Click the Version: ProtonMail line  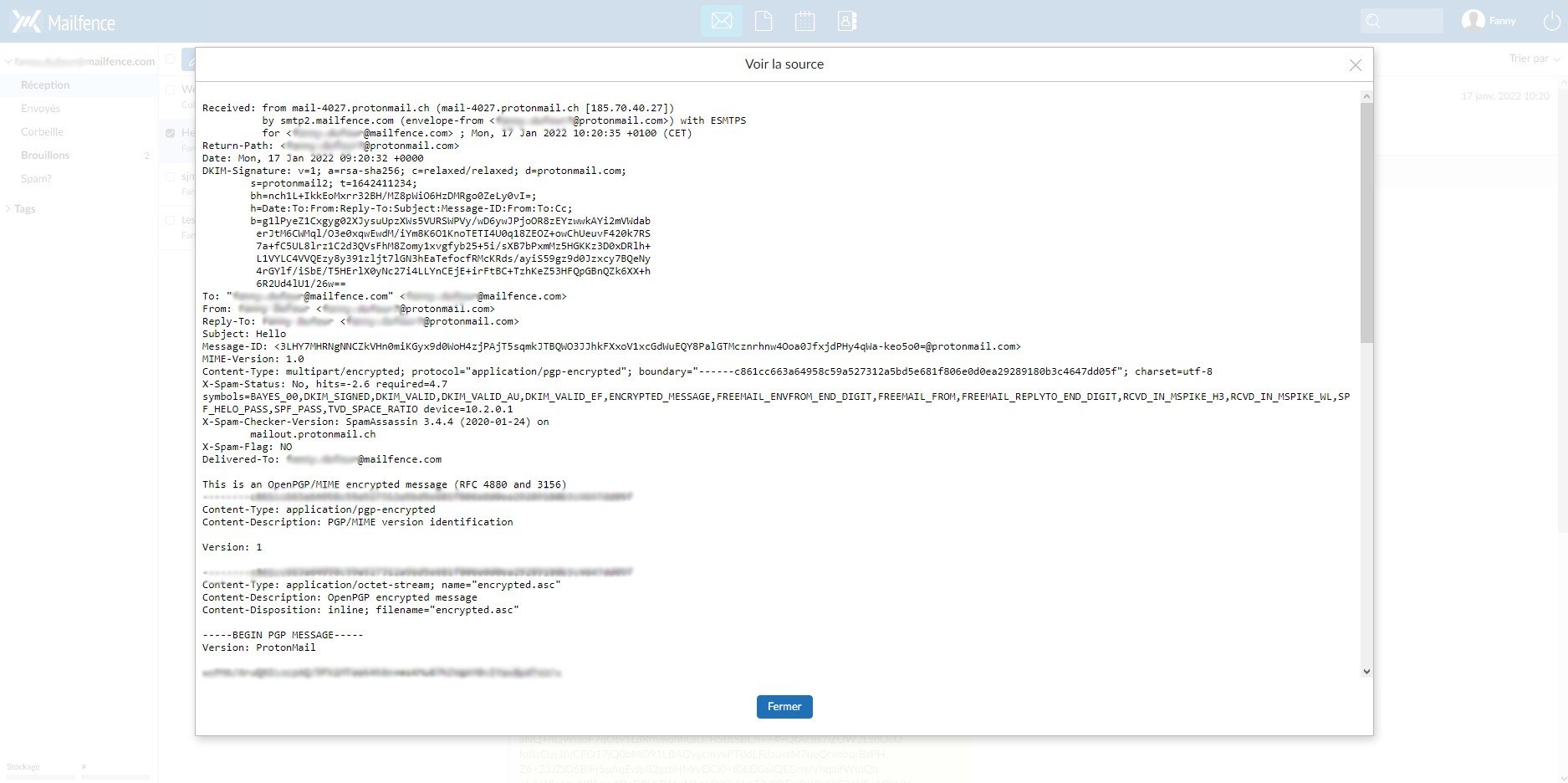coord(259,647)
